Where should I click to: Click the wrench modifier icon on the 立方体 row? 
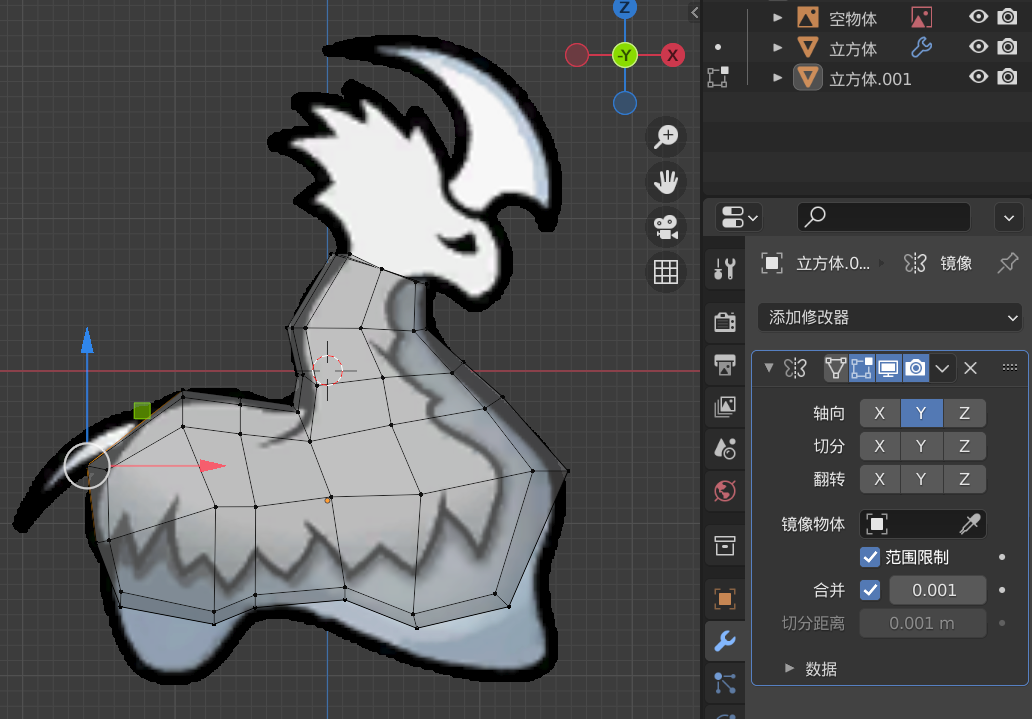(921, 47)
